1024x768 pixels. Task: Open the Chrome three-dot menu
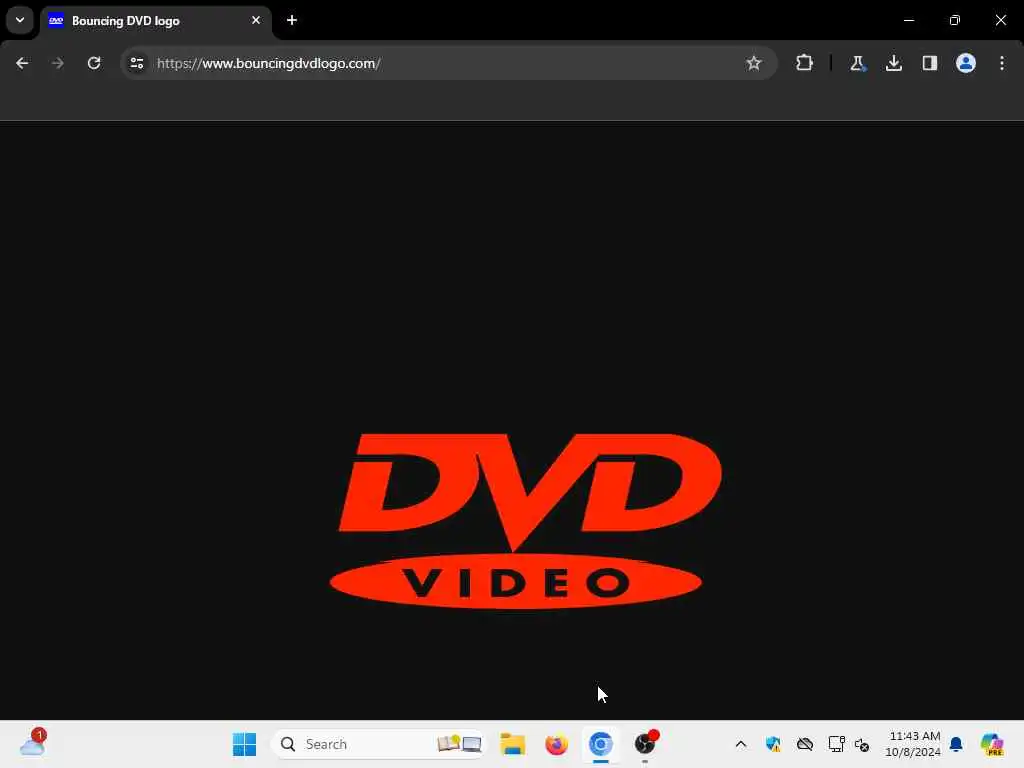click(x=1002, y=63)
